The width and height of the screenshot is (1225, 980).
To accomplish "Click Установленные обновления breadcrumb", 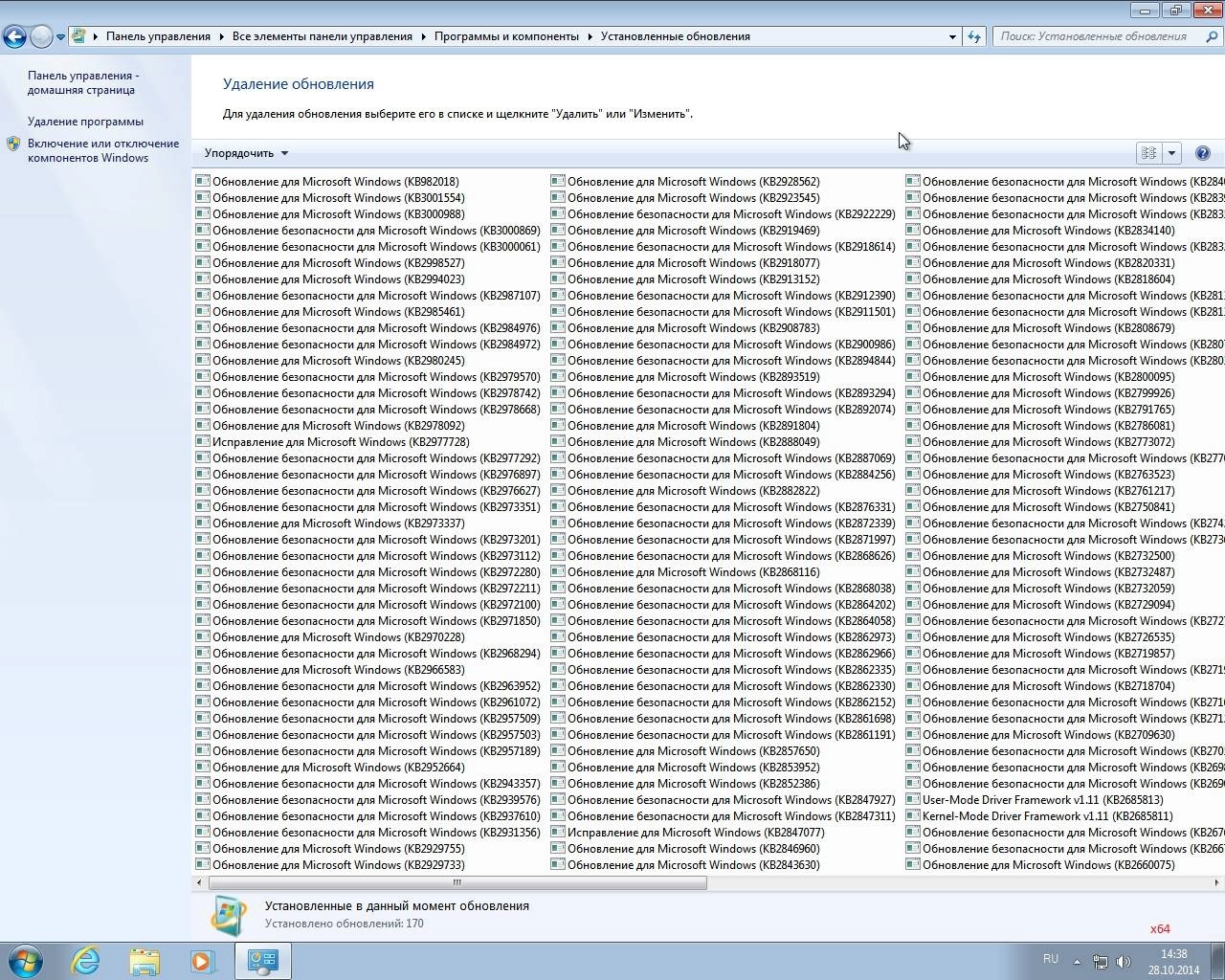I will [675, 36].
